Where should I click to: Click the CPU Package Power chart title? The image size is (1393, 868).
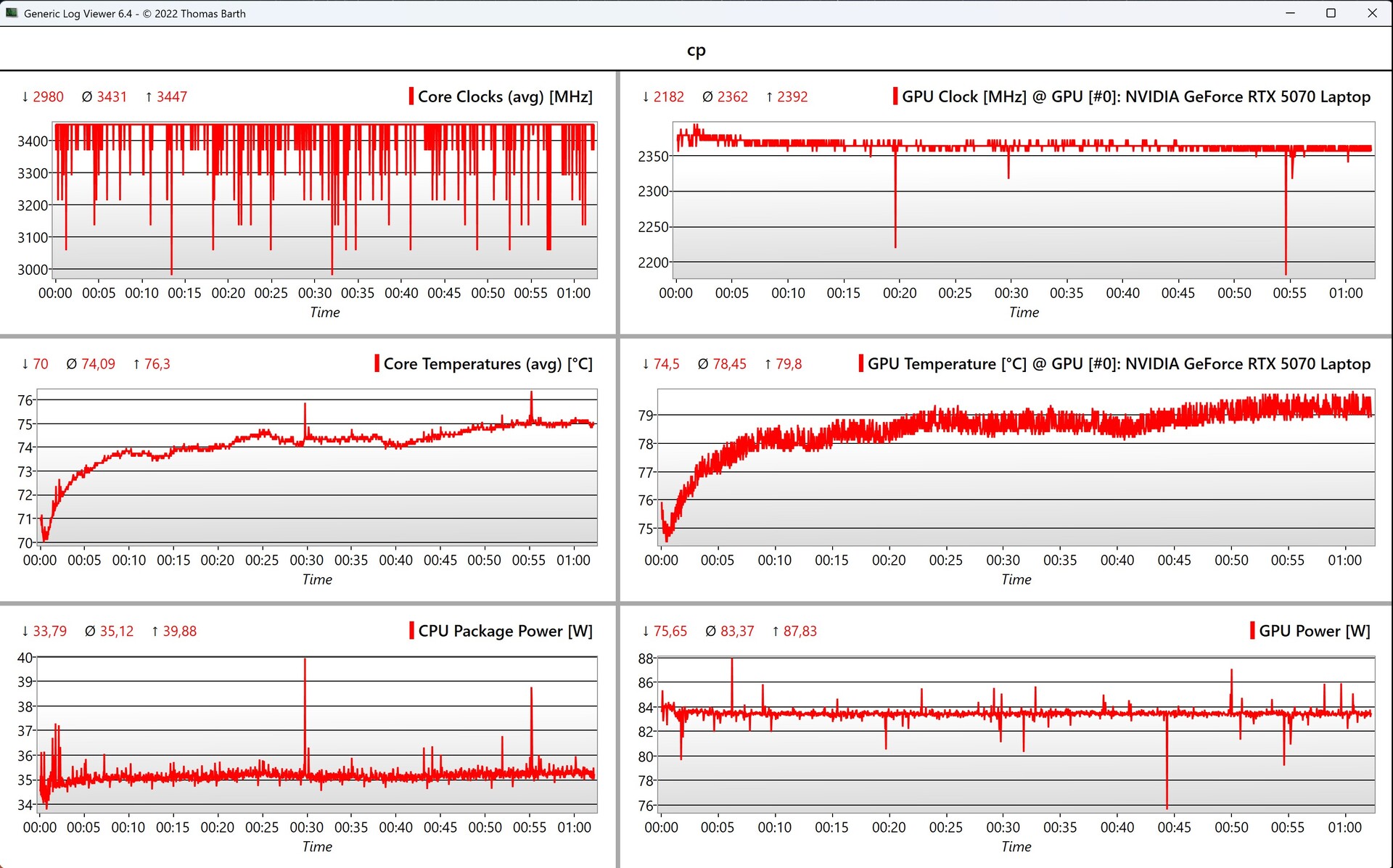click(x=505, y=631)
